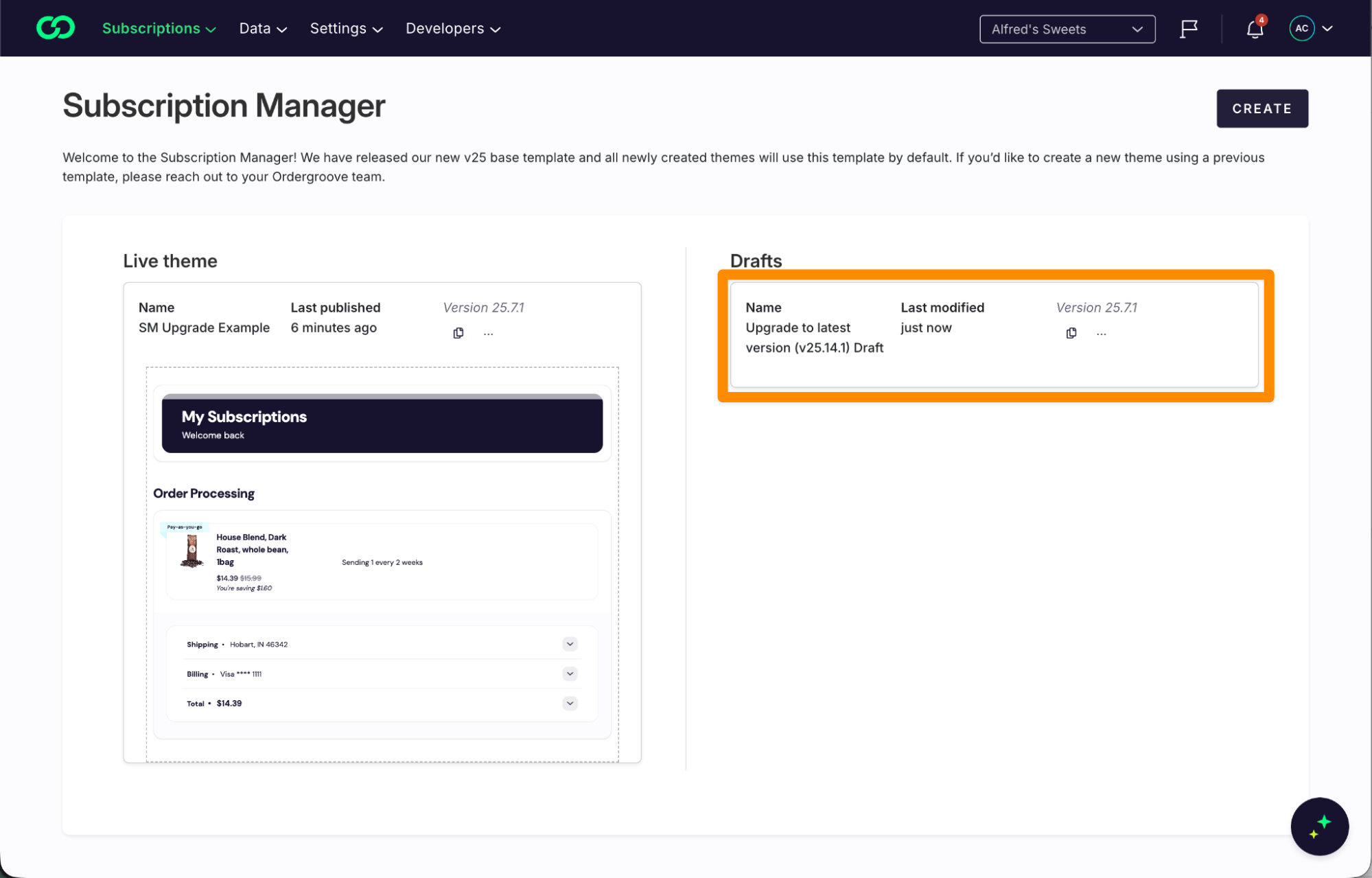Viewport: 1372px width, 878px height.
Task: Open the sparkle AI assistant button
Action: pos(1319,826)
